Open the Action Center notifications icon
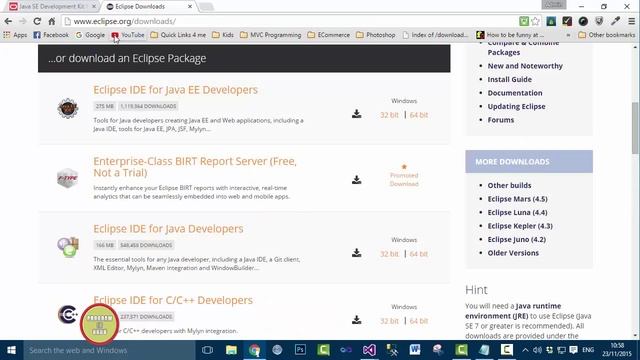The height and width of the screenshot is (360, 640). coord(573,350)
